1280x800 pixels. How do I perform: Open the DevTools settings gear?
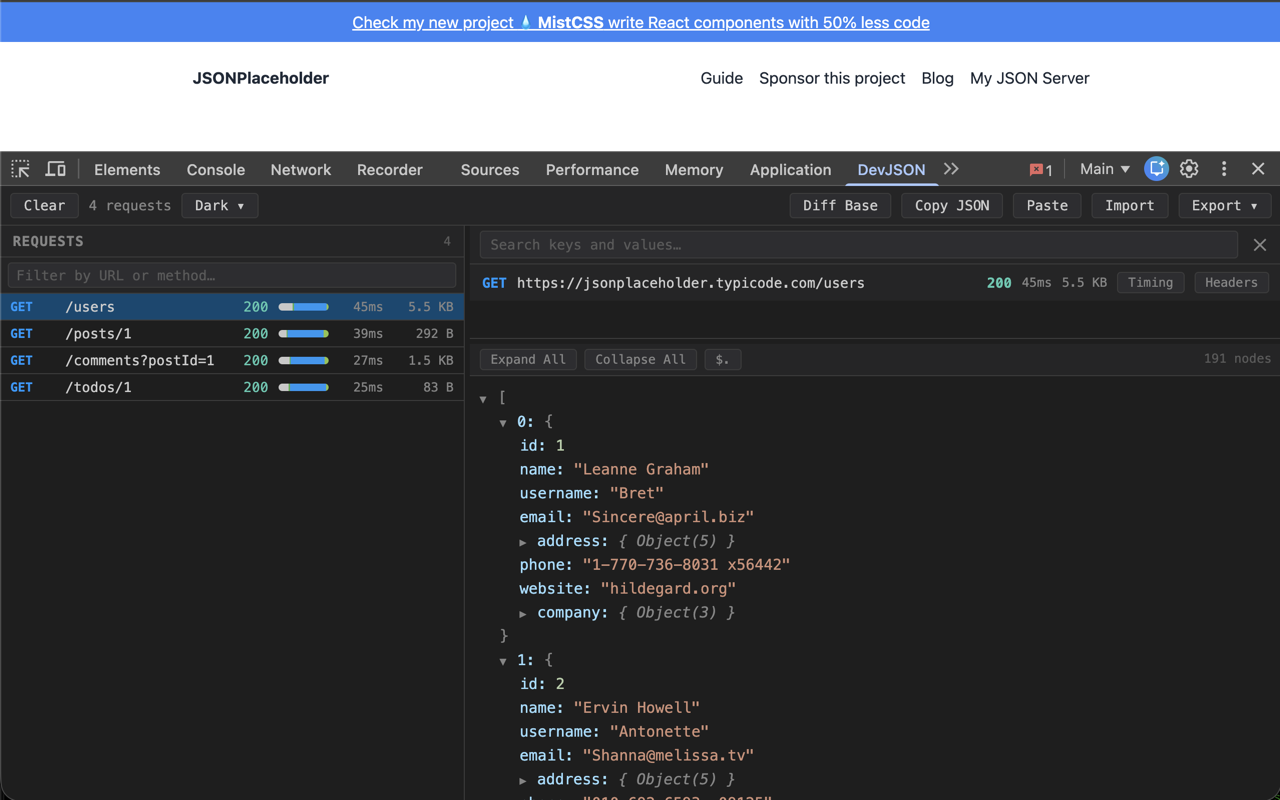pos(1189,169)
